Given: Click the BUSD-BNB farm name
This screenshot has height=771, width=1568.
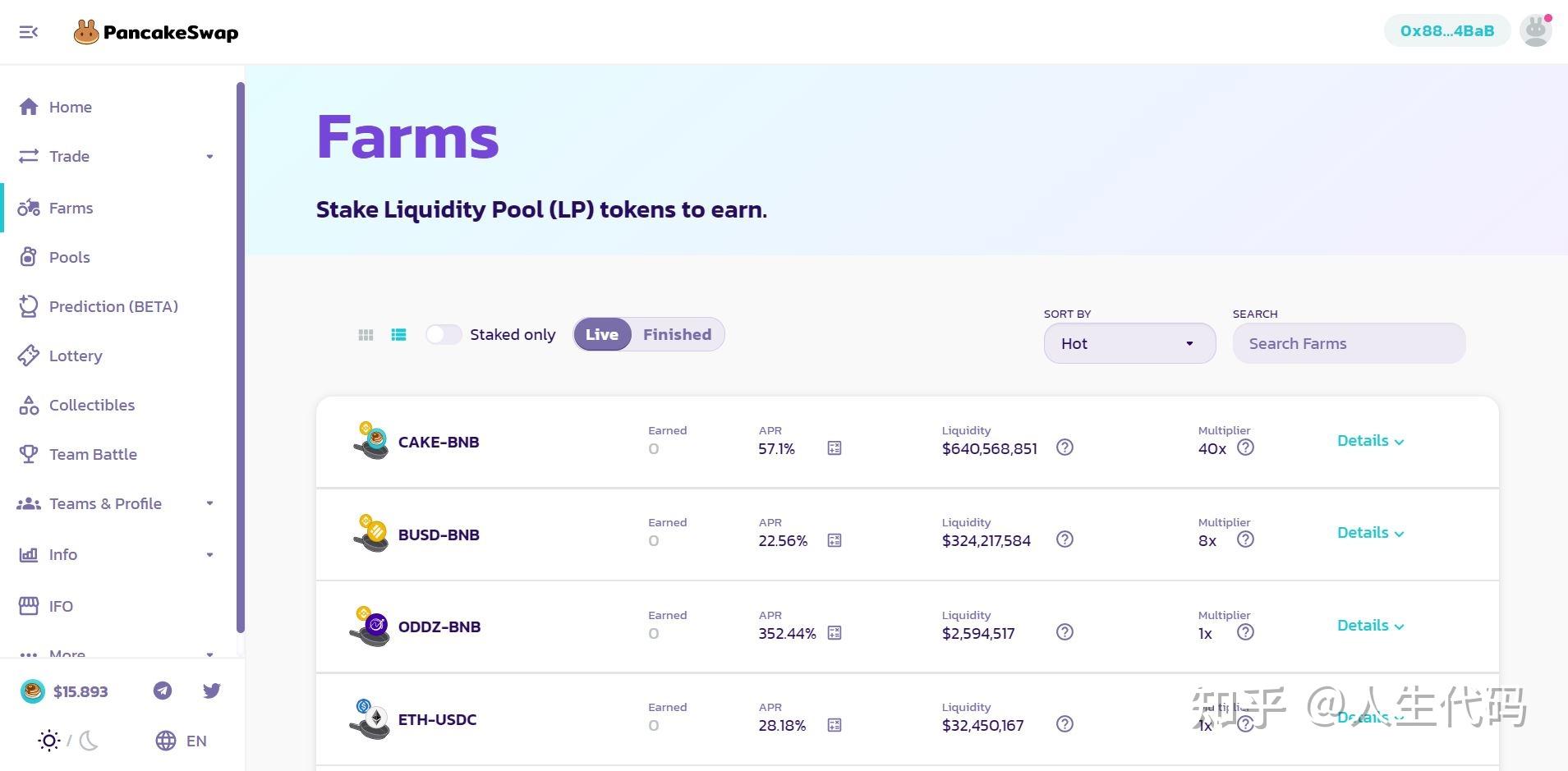Looking at the screenshot, I should [439, 535].
